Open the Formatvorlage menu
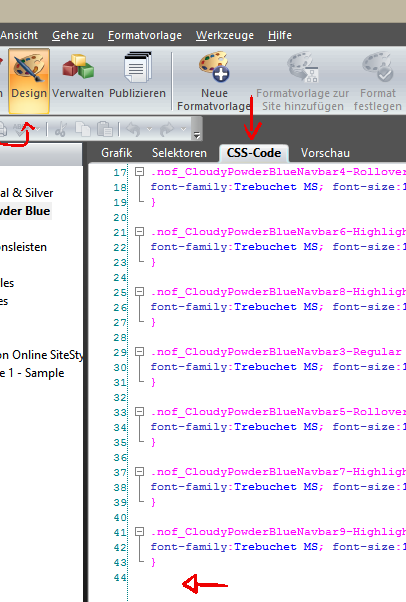The height and width of the screenshot is (602, 406). point(145,35)
